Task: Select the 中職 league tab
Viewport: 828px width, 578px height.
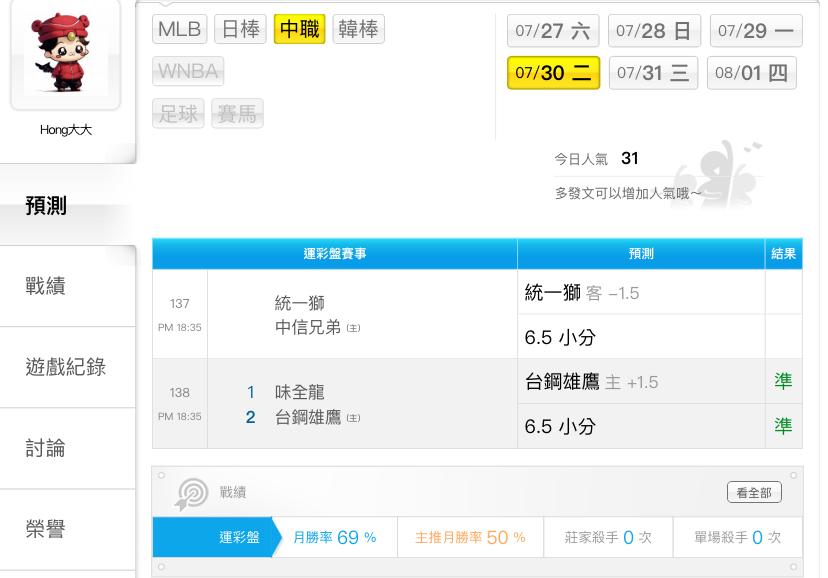Action: pos(299,29)
